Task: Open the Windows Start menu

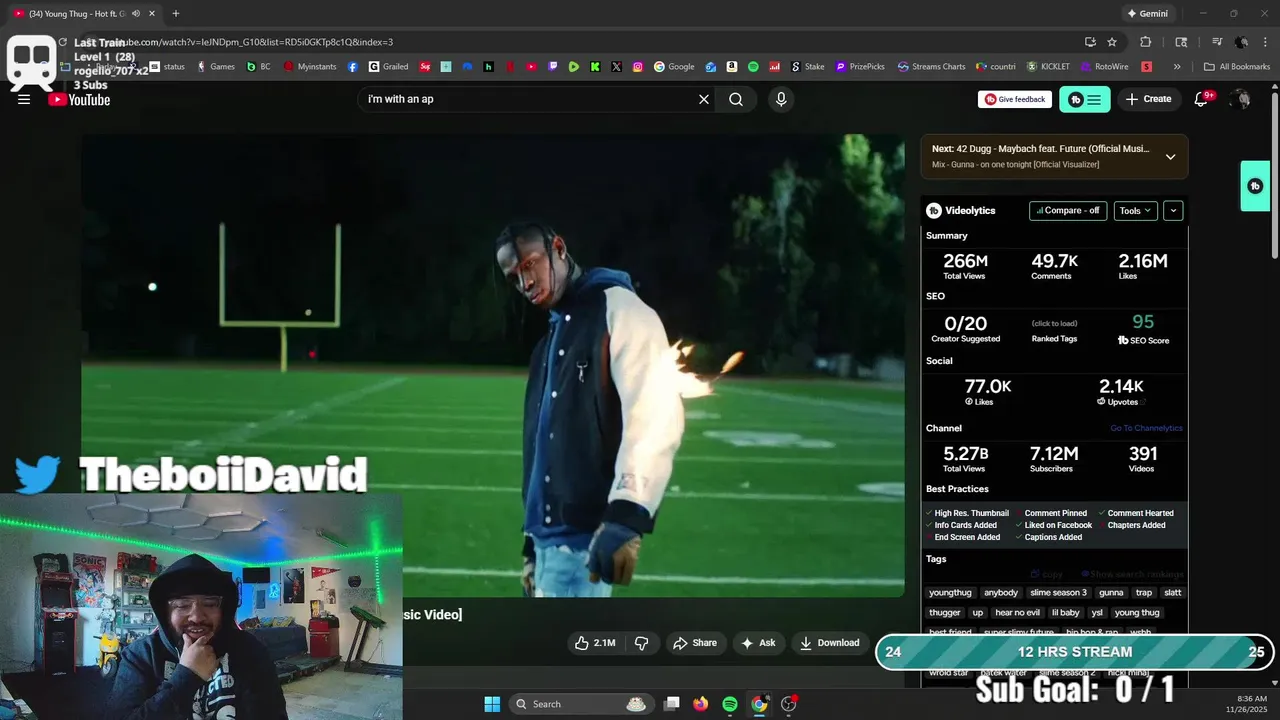Action: 492,704
